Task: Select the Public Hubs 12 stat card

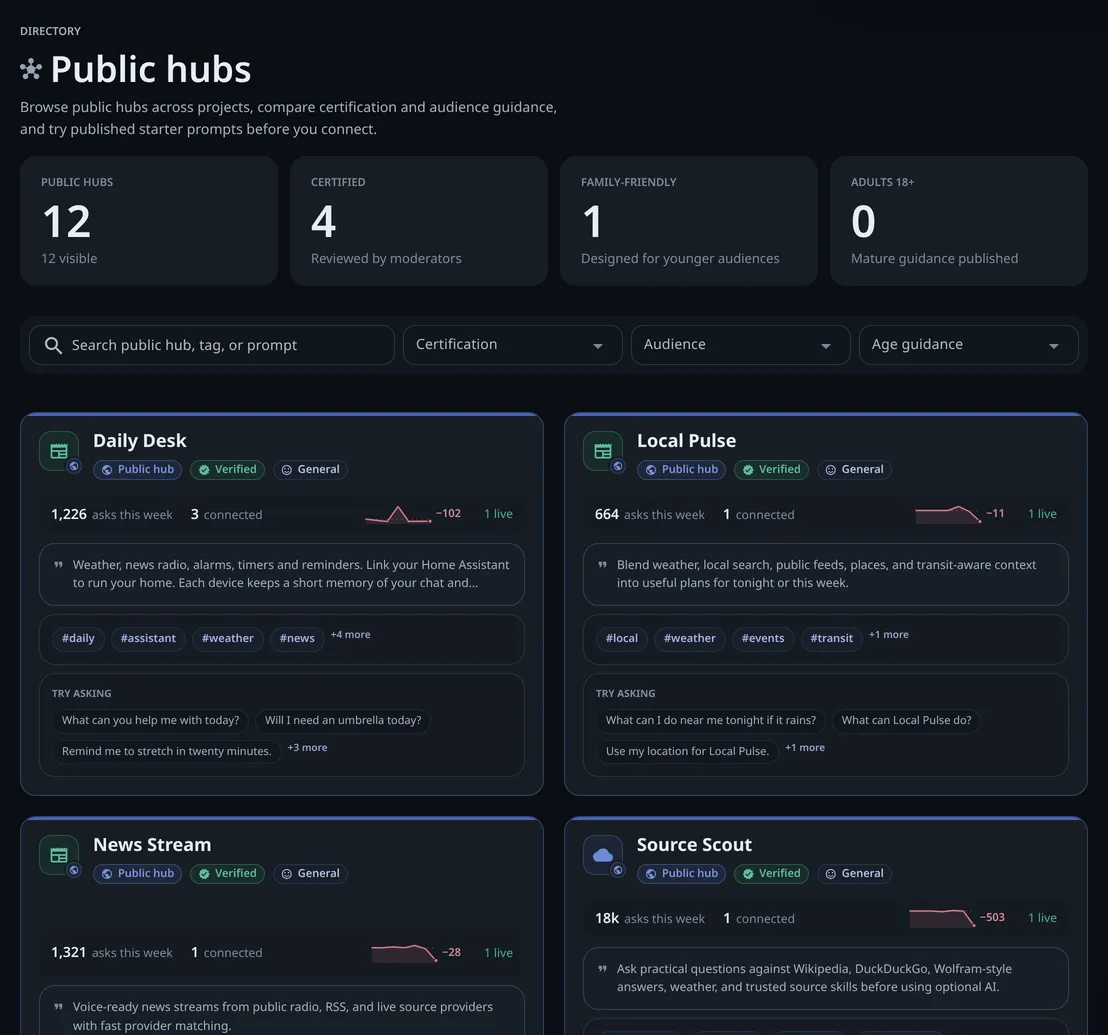Action: click(x=149, y=220)
